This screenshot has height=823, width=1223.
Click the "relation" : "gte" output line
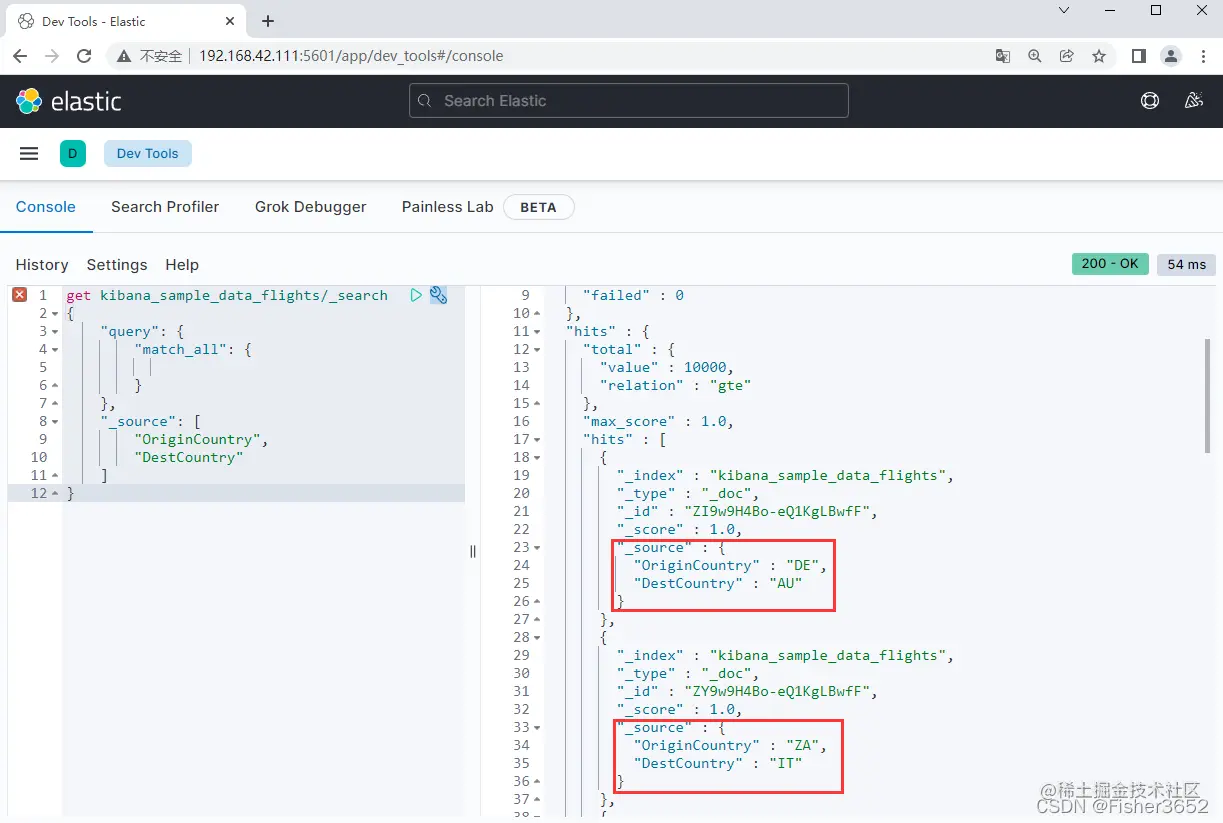coord(675,386)
